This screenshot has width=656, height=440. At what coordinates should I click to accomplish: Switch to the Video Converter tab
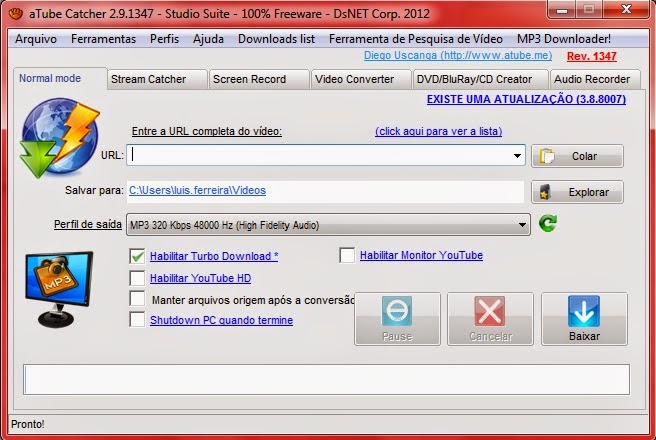coord(361,79)
